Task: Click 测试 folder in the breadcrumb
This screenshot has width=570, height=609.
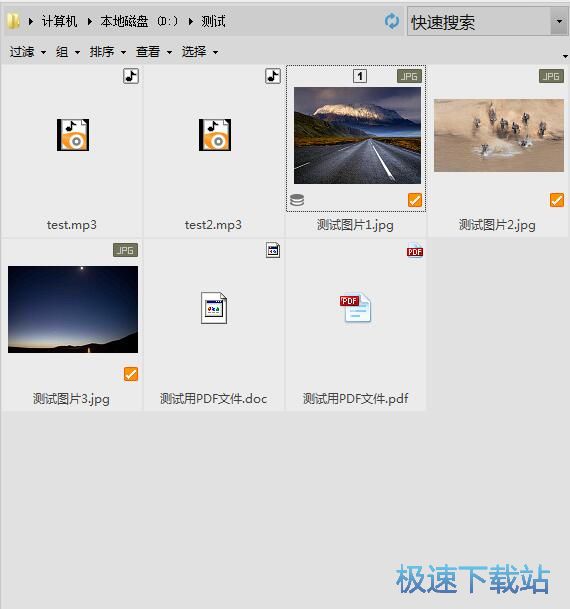Action: tap(213, 21)
